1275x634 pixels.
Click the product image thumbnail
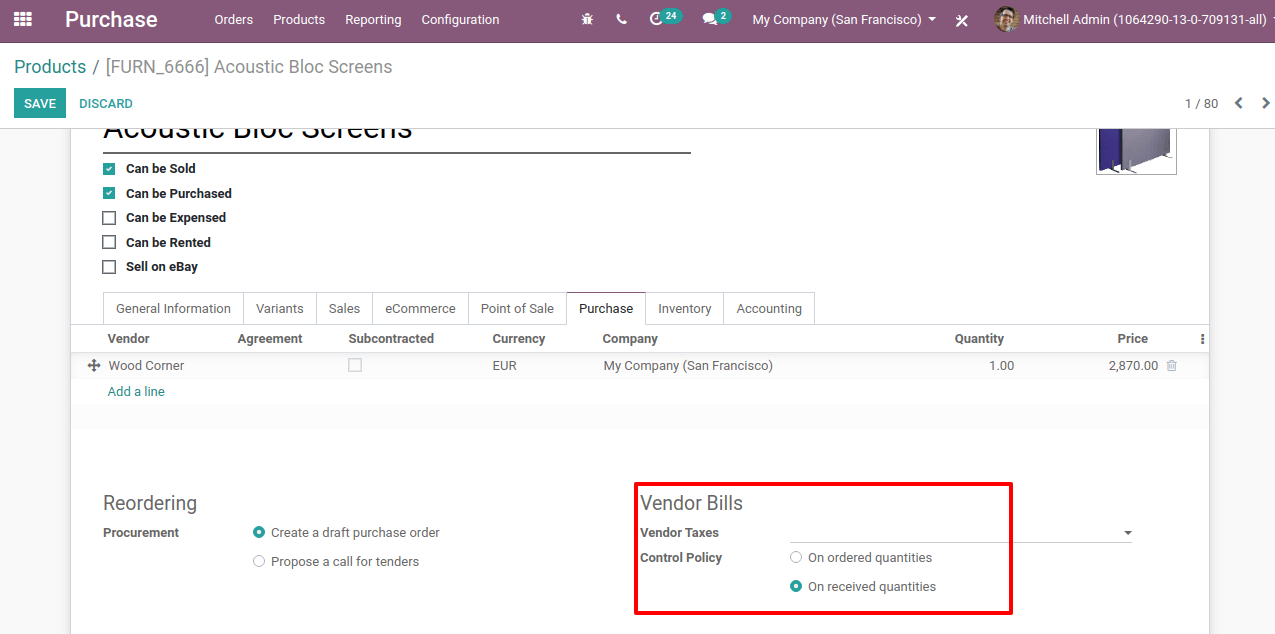click(x=1136, y=151)
